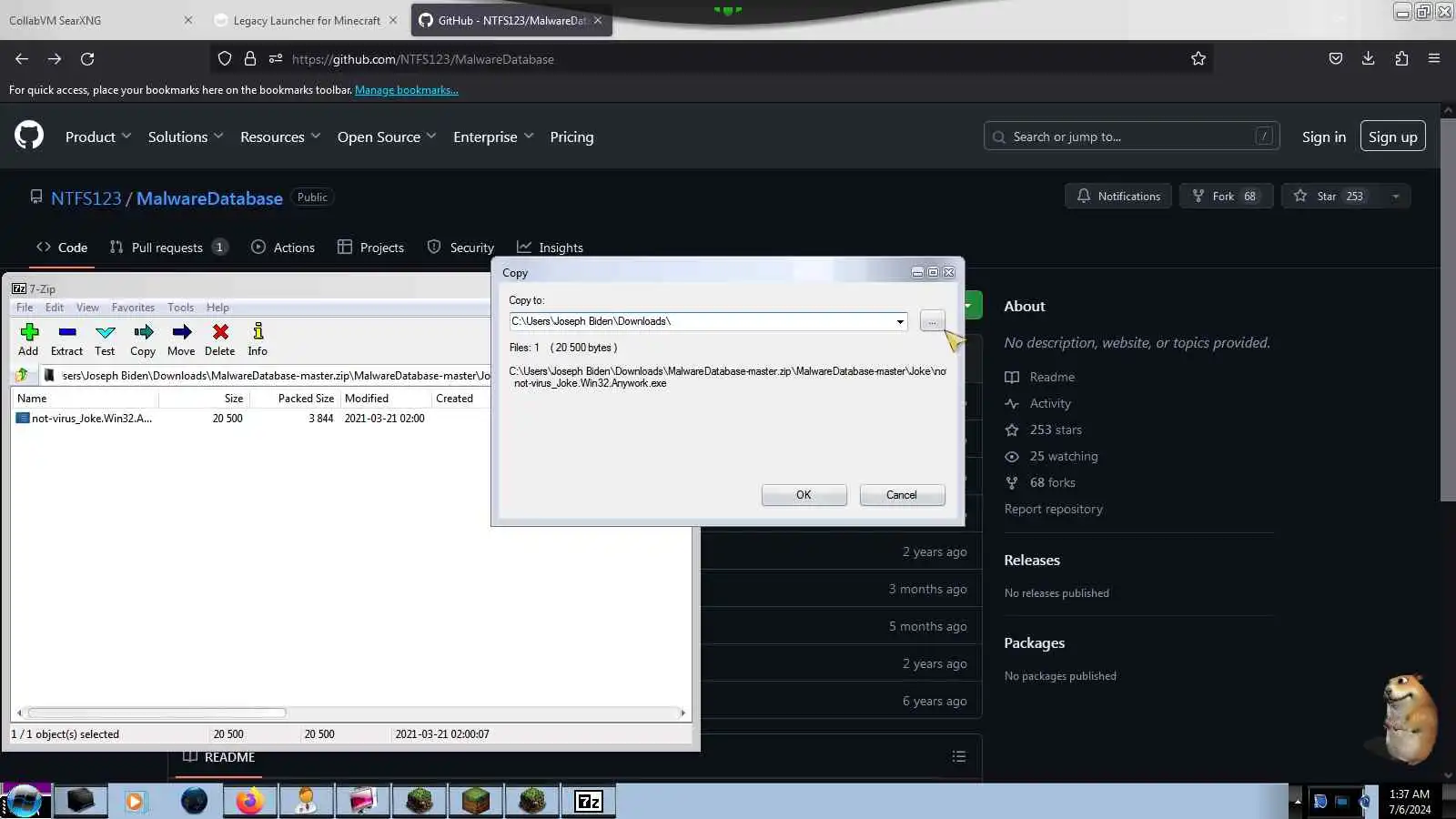Expand the Product menu on GitHub

tap(98, 136)
